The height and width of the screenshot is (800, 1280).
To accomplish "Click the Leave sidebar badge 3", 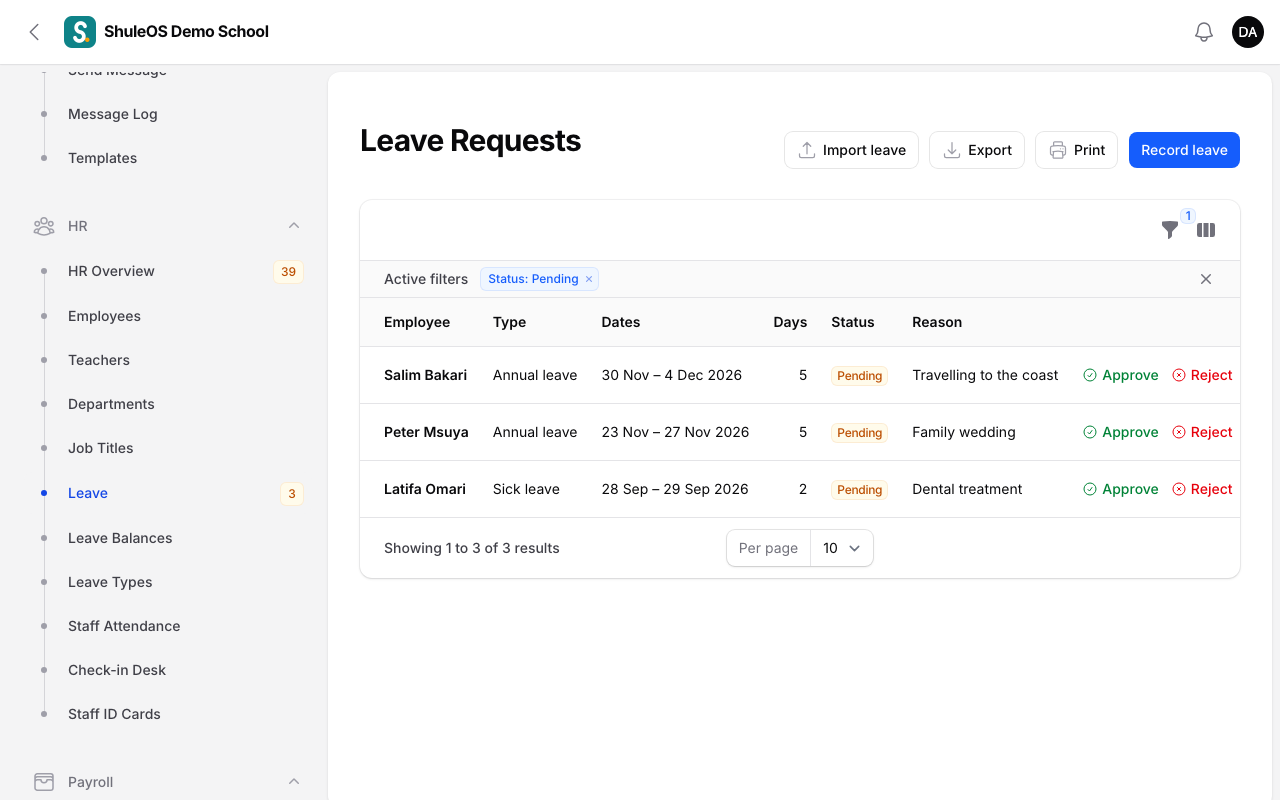I will click(292, 493).
